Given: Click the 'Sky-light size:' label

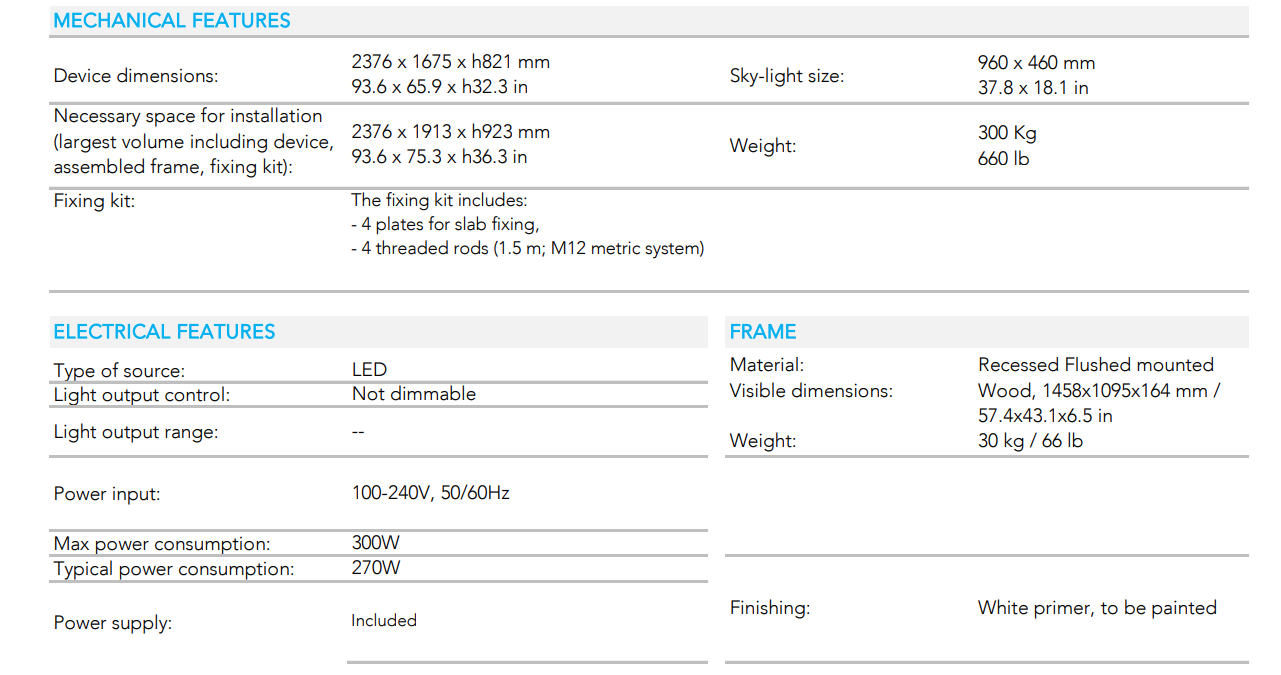Looking at the screenshot, I should click(787, 76).
